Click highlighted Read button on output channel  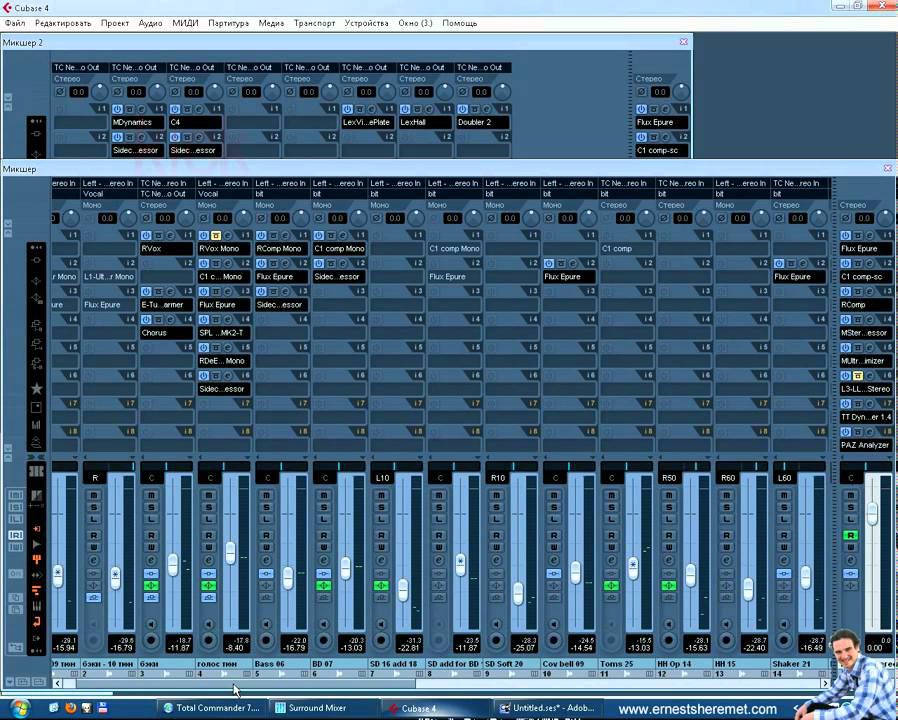pyautogui.click(x=850, y=535)
